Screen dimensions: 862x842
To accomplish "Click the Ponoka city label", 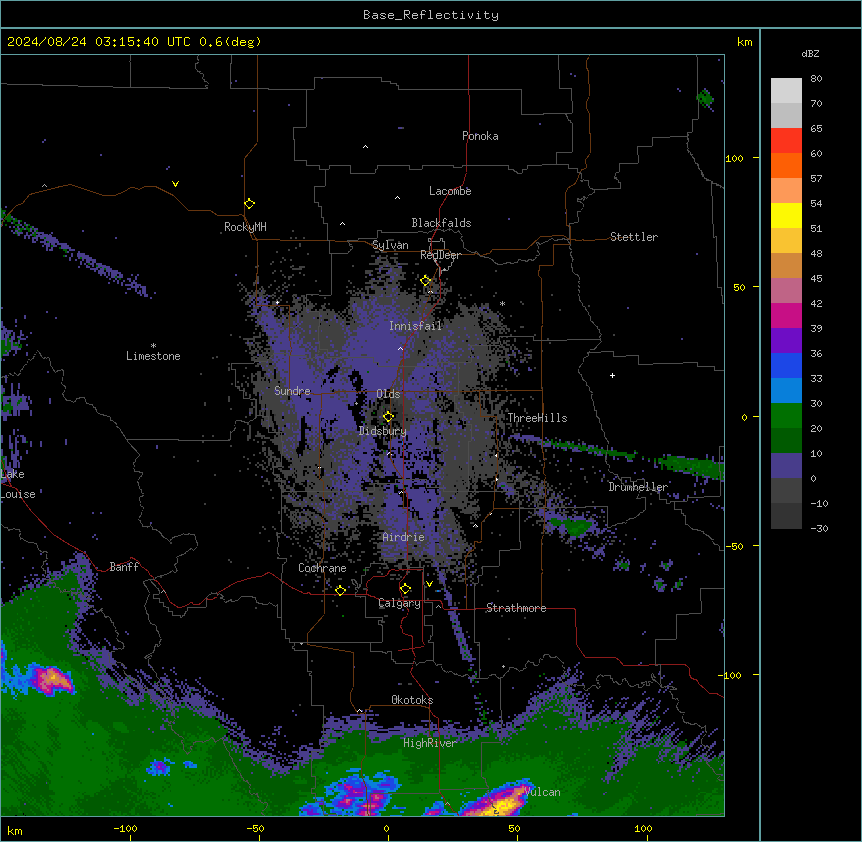I will tap(480, 136).
